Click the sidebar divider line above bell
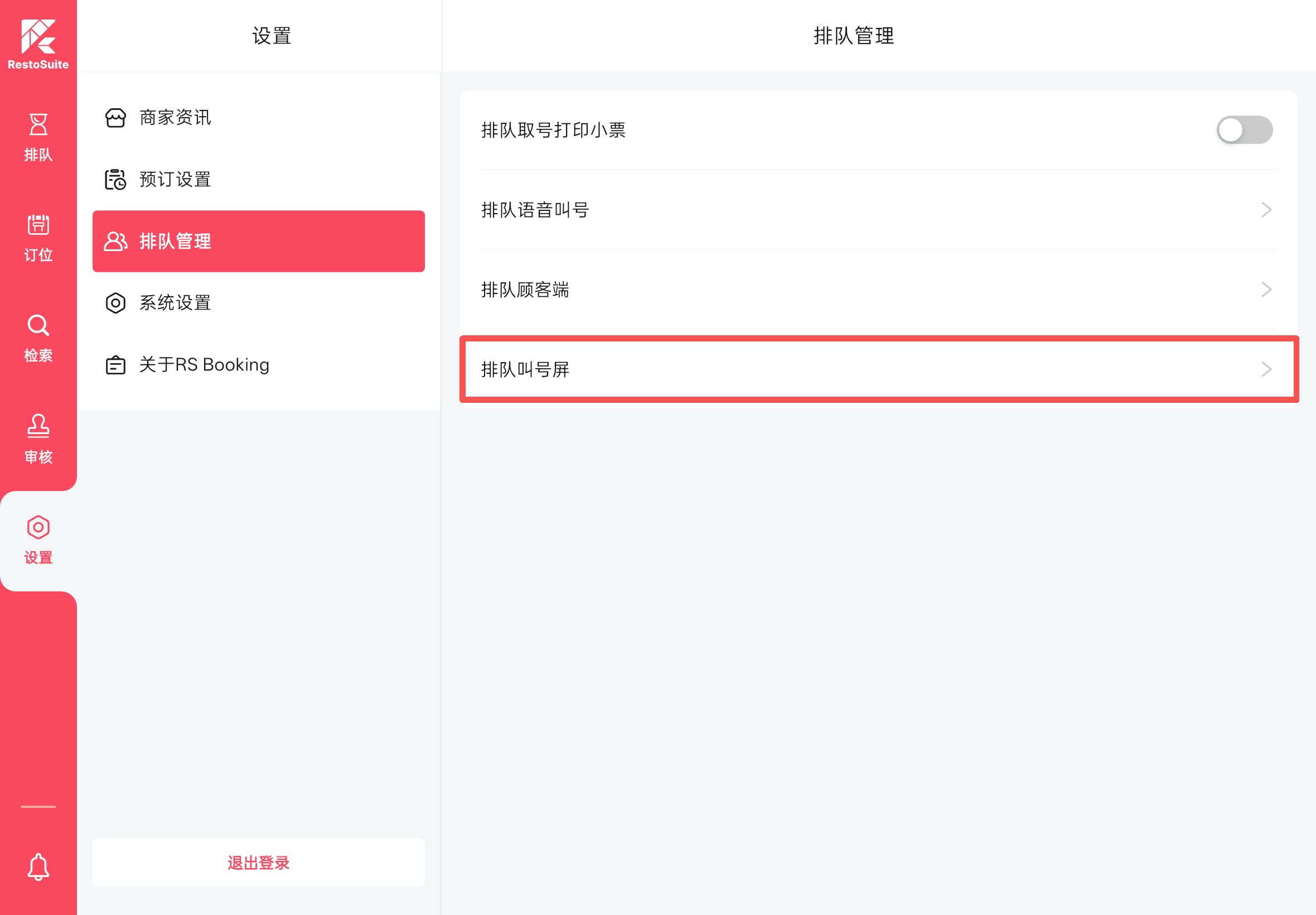This screenshot has width=1316, height=915. pos(38,807)
